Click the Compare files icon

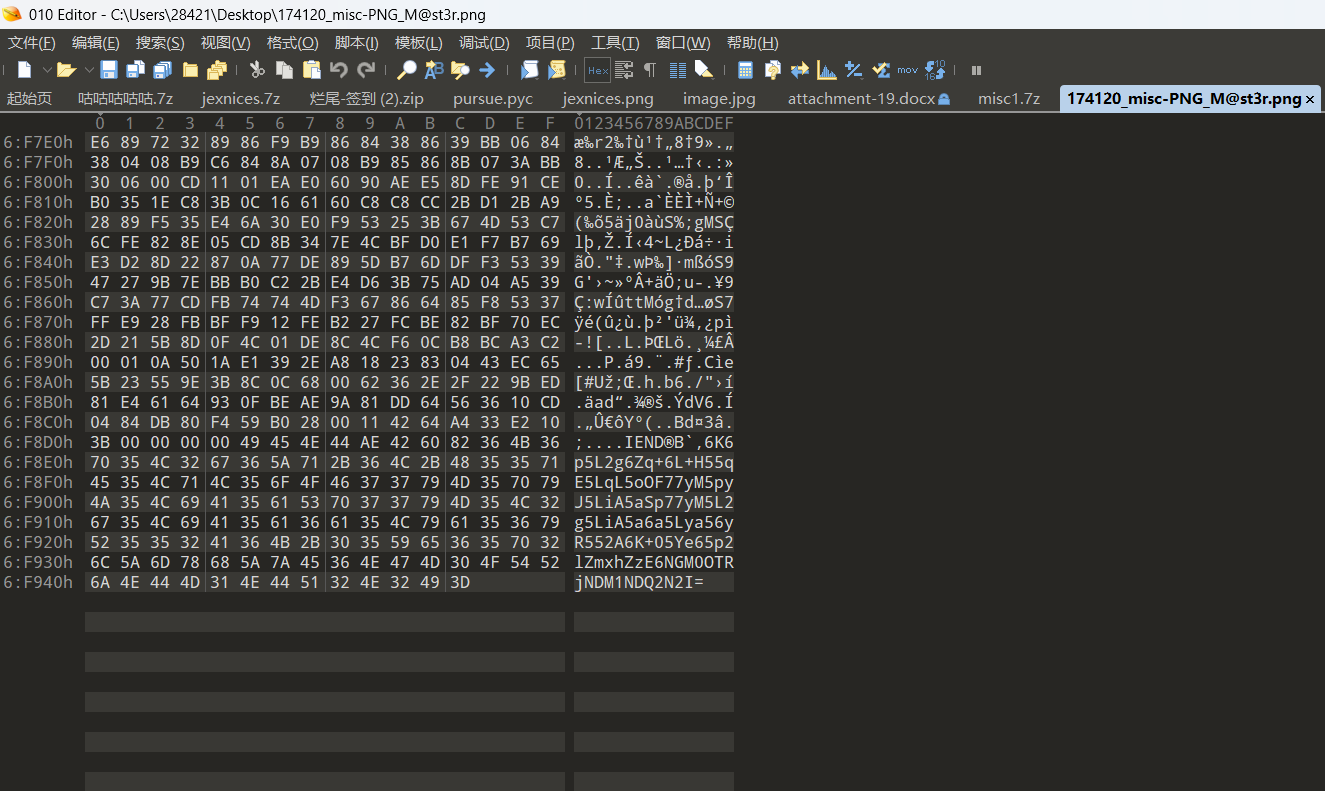pos(772,70)
